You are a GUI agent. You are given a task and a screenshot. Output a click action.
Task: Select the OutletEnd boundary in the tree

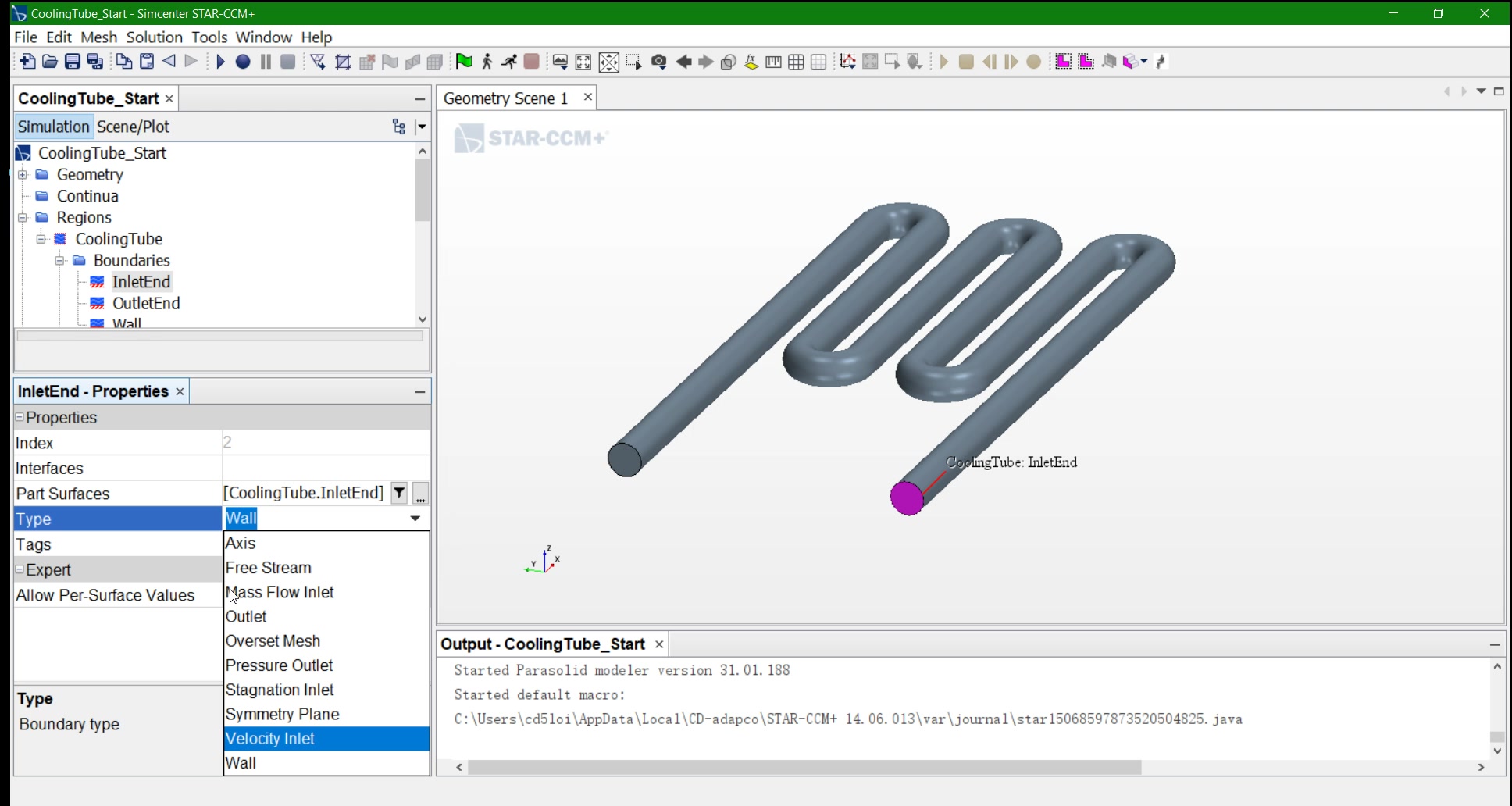146,303
